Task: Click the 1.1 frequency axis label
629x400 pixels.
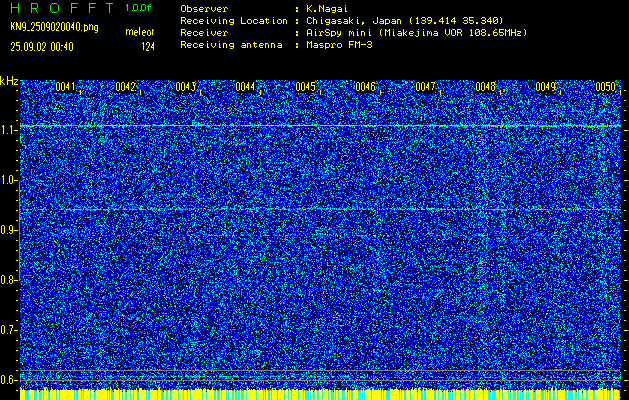Action: point(7,130)
